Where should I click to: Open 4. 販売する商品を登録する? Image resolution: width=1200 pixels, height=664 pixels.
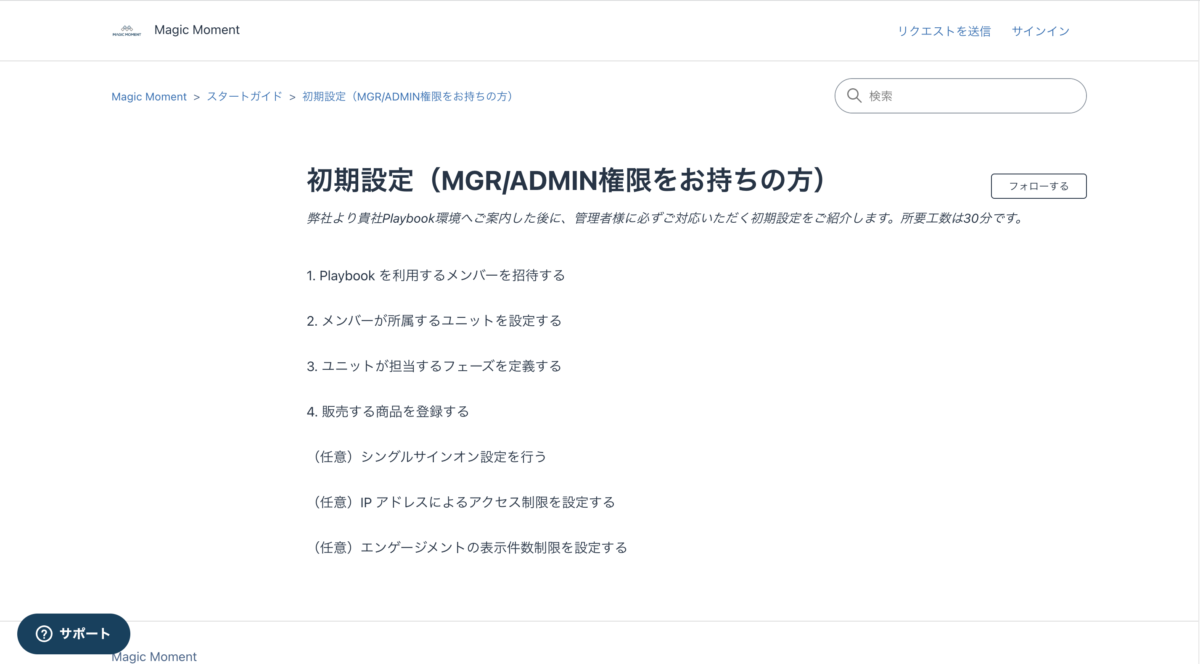(x=388, y=411)
